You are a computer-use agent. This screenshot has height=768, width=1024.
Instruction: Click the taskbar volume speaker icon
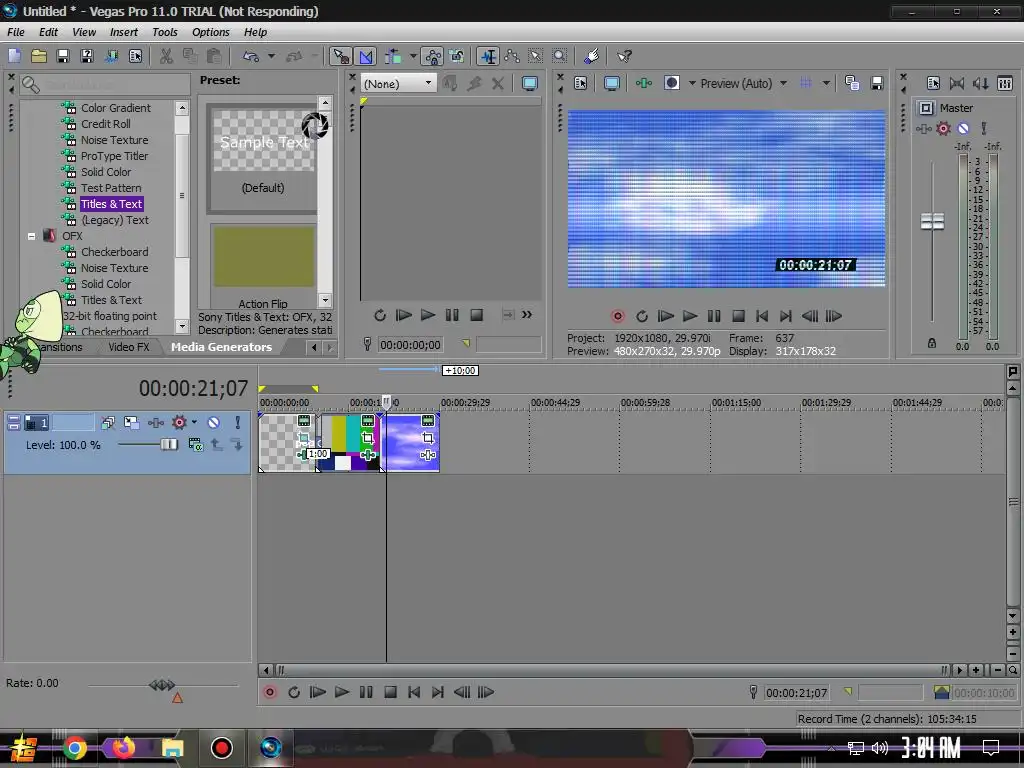coord(880,748)
